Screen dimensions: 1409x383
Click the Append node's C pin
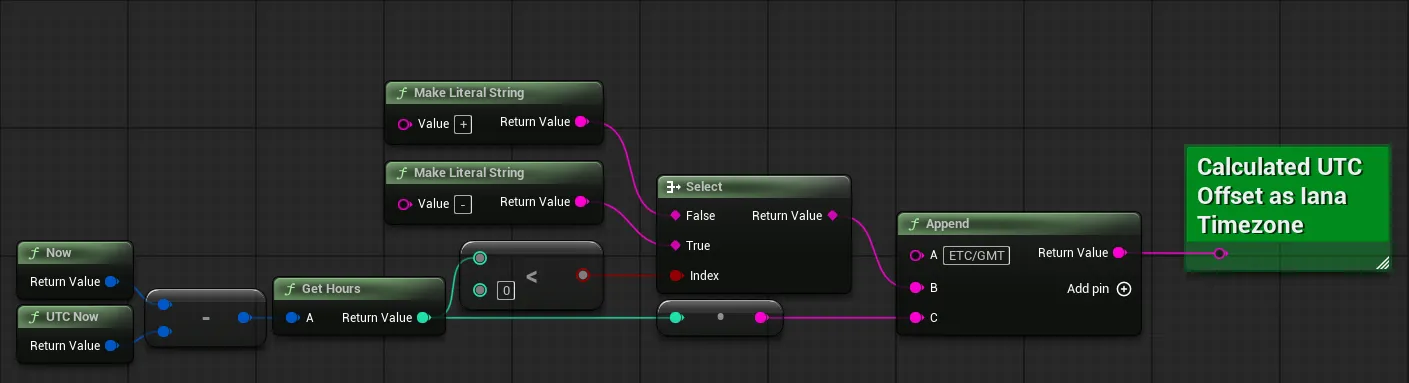pyautogui.click(x=916, y=318)
